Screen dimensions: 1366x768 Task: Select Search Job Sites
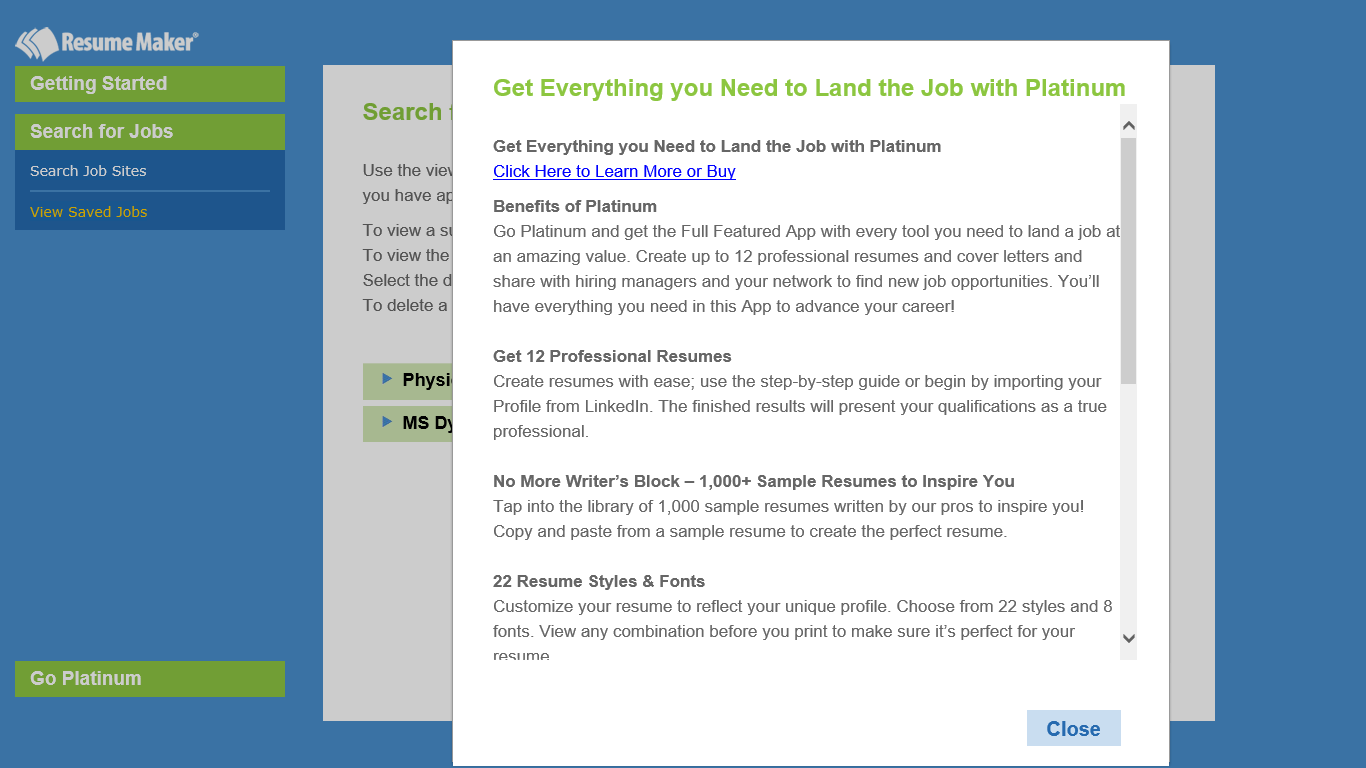(88, 171)
